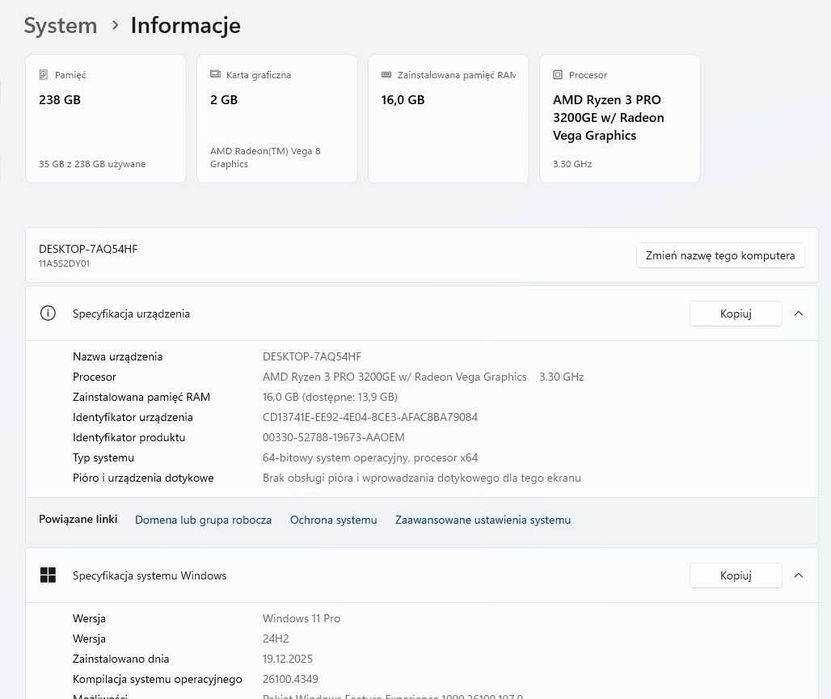Click the 3.30 GHz text in Procesor card
Image resolution: width=831 pixels, height=699 pixels.
click(x=572, y=164)
